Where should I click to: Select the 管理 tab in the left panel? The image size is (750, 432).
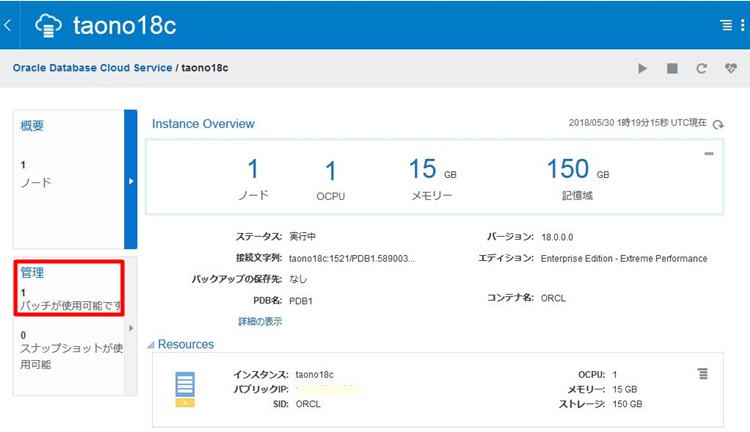click(x=32, y=272)
